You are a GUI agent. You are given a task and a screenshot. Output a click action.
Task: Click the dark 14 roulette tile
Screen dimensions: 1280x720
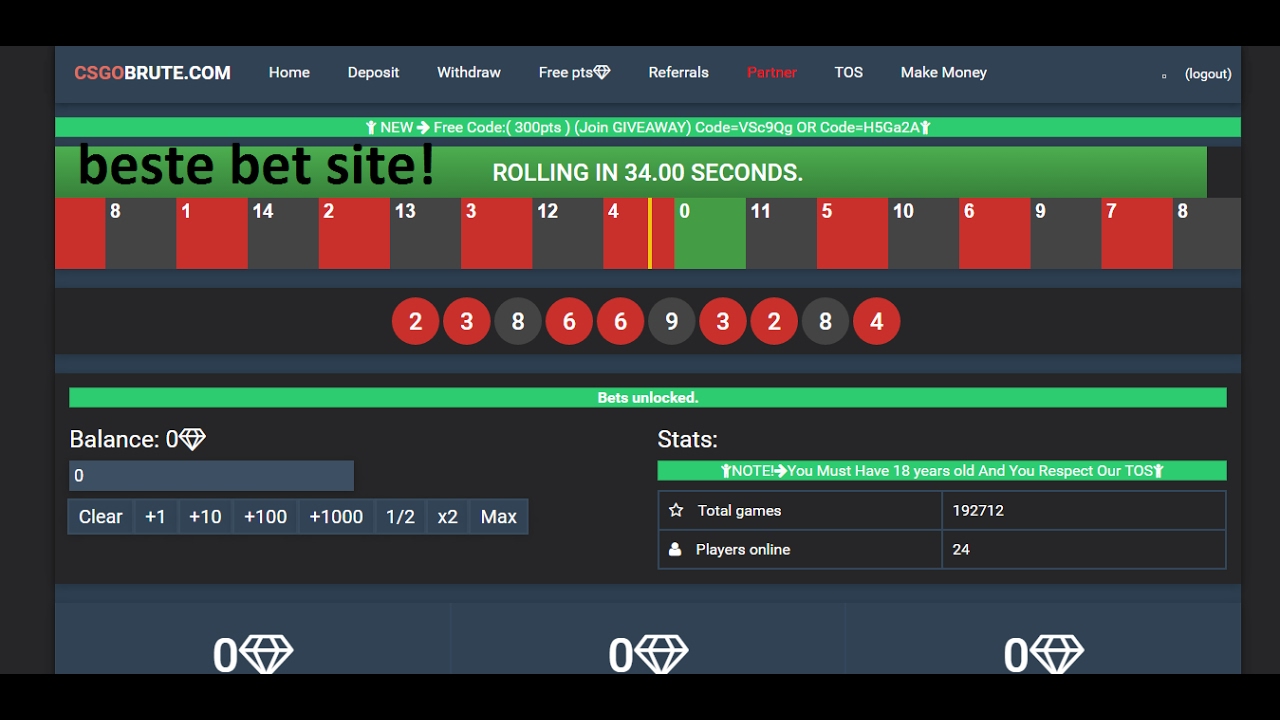pos(283,233)
